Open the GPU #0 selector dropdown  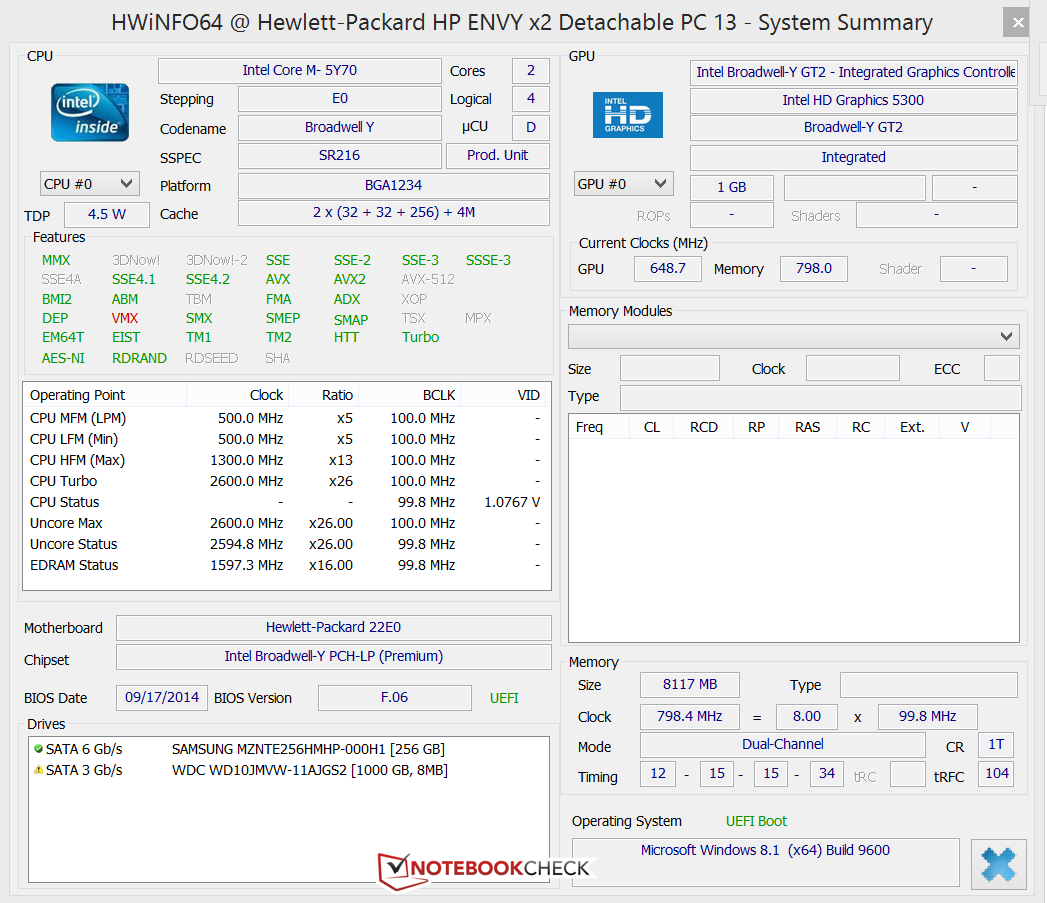click(x=624, y=184)
